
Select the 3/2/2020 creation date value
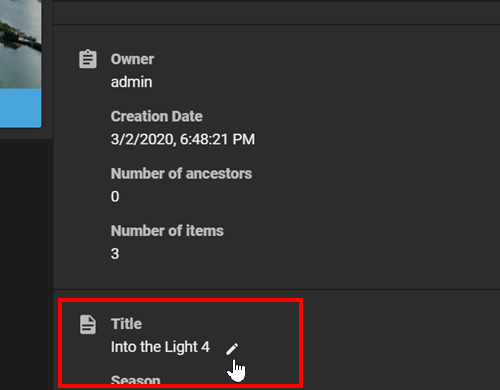(183, 139)
